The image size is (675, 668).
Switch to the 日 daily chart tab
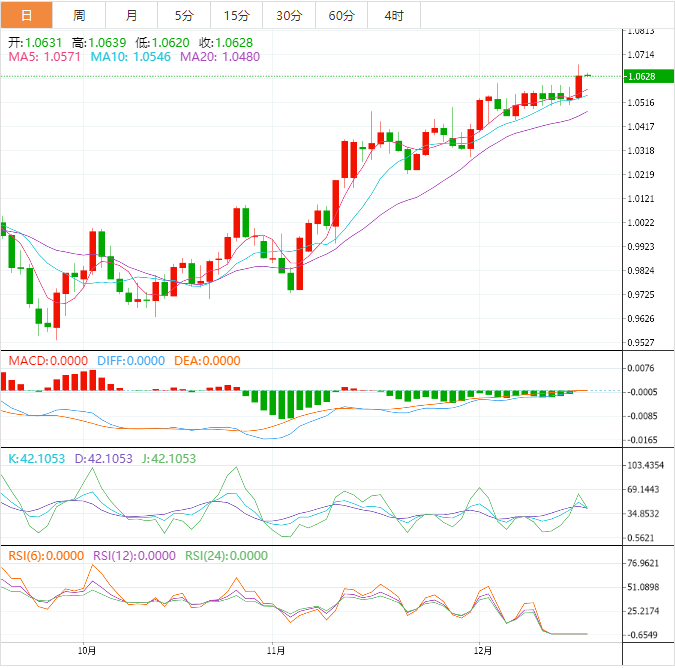tap(26, 15)
